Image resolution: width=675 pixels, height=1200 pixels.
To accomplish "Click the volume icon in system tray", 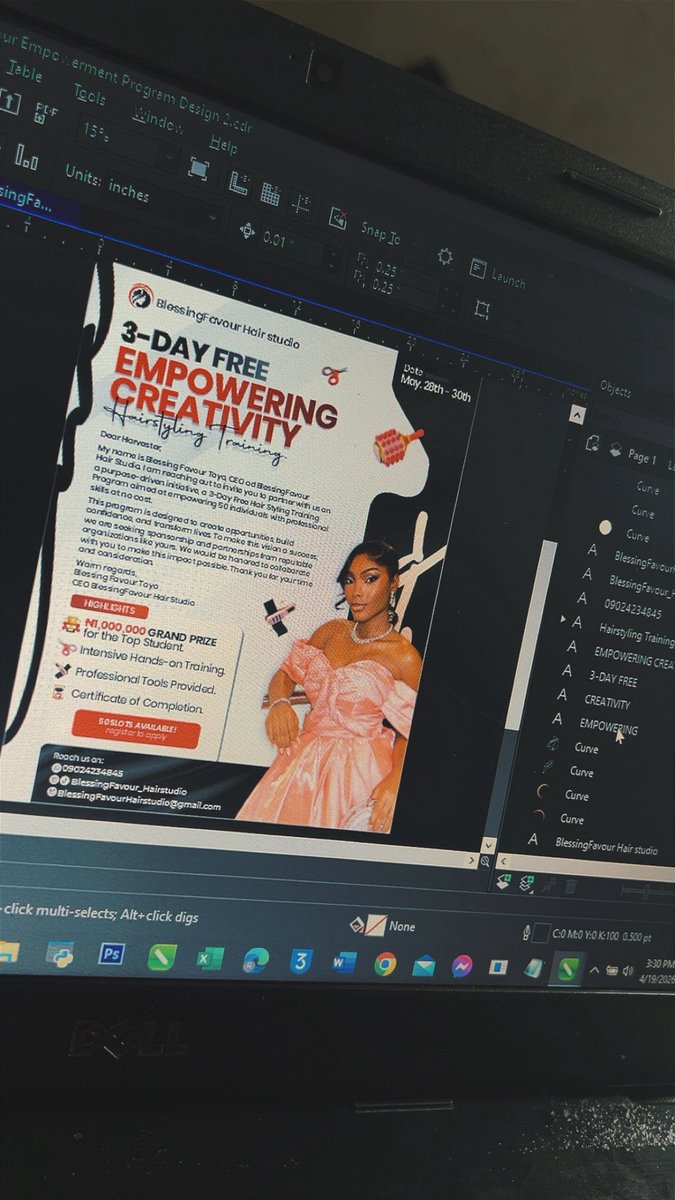I will [x=628, y=972].
